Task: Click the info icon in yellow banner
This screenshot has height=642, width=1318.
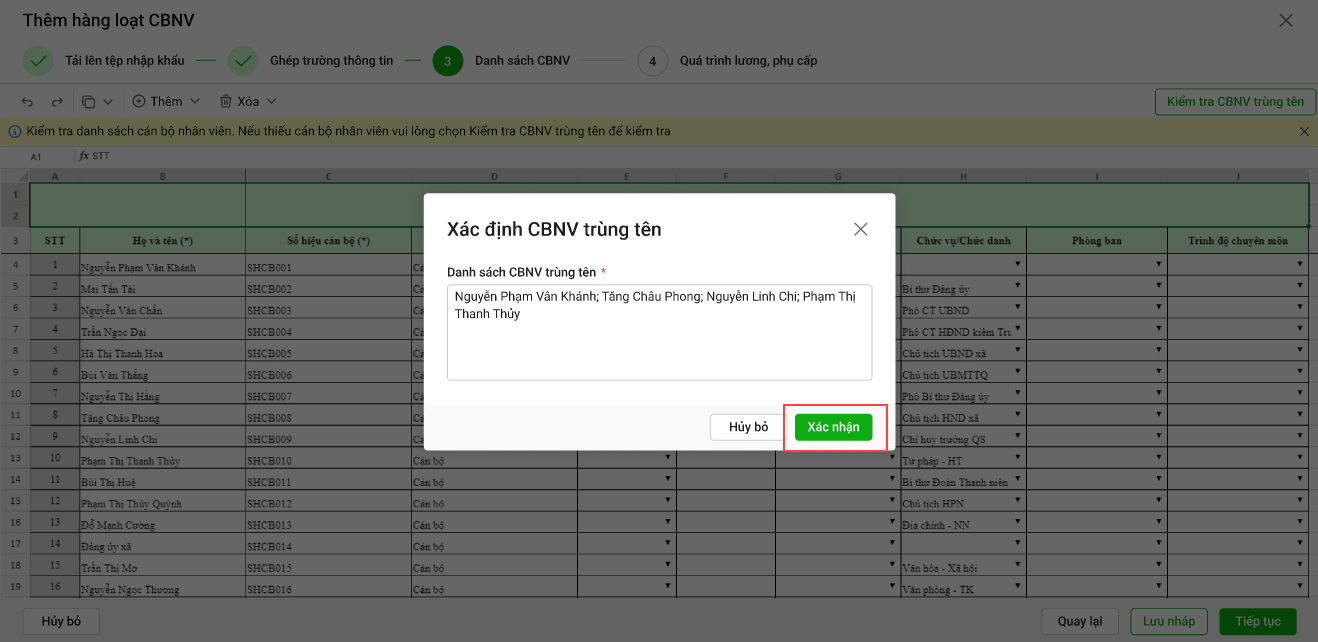Action: pyautogui.click(x=15, y=131)
